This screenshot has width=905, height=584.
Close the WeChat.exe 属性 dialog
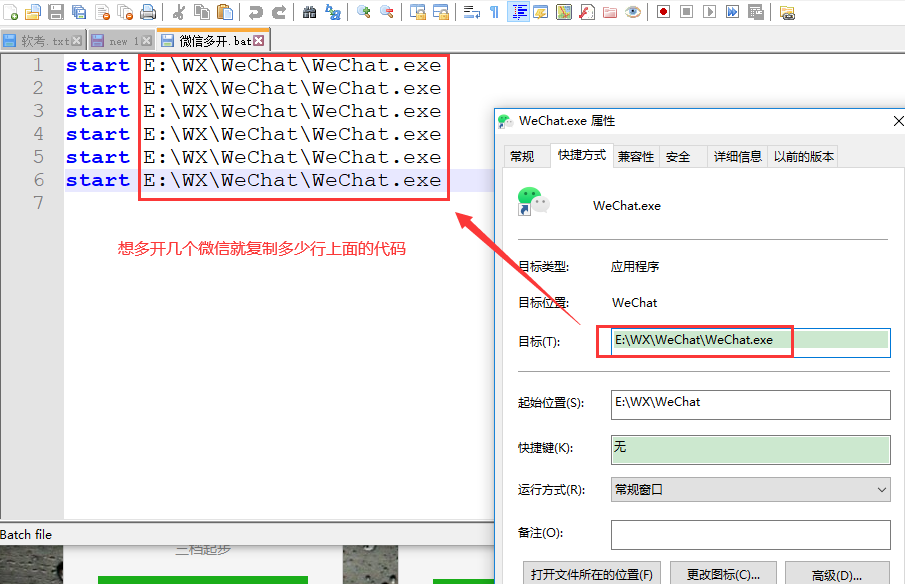[x=898, y=121]
